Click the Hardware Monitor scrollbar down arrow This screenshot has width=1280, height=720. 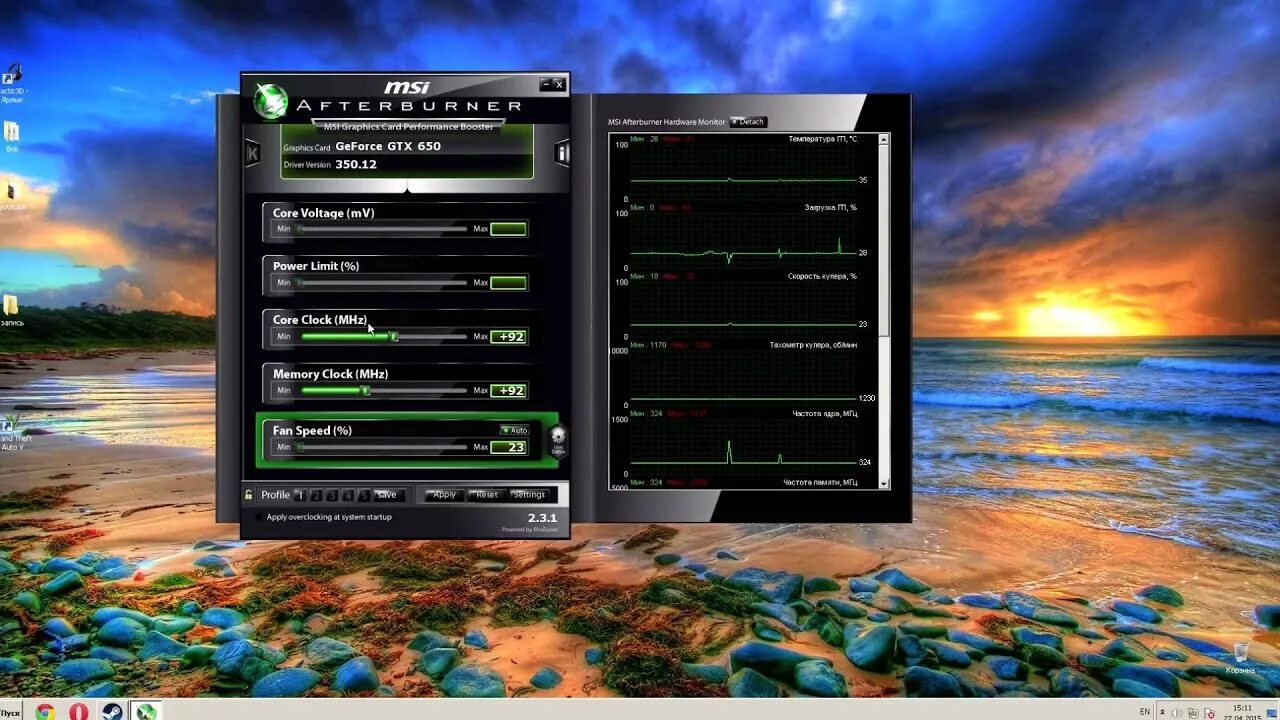(883, 483)
